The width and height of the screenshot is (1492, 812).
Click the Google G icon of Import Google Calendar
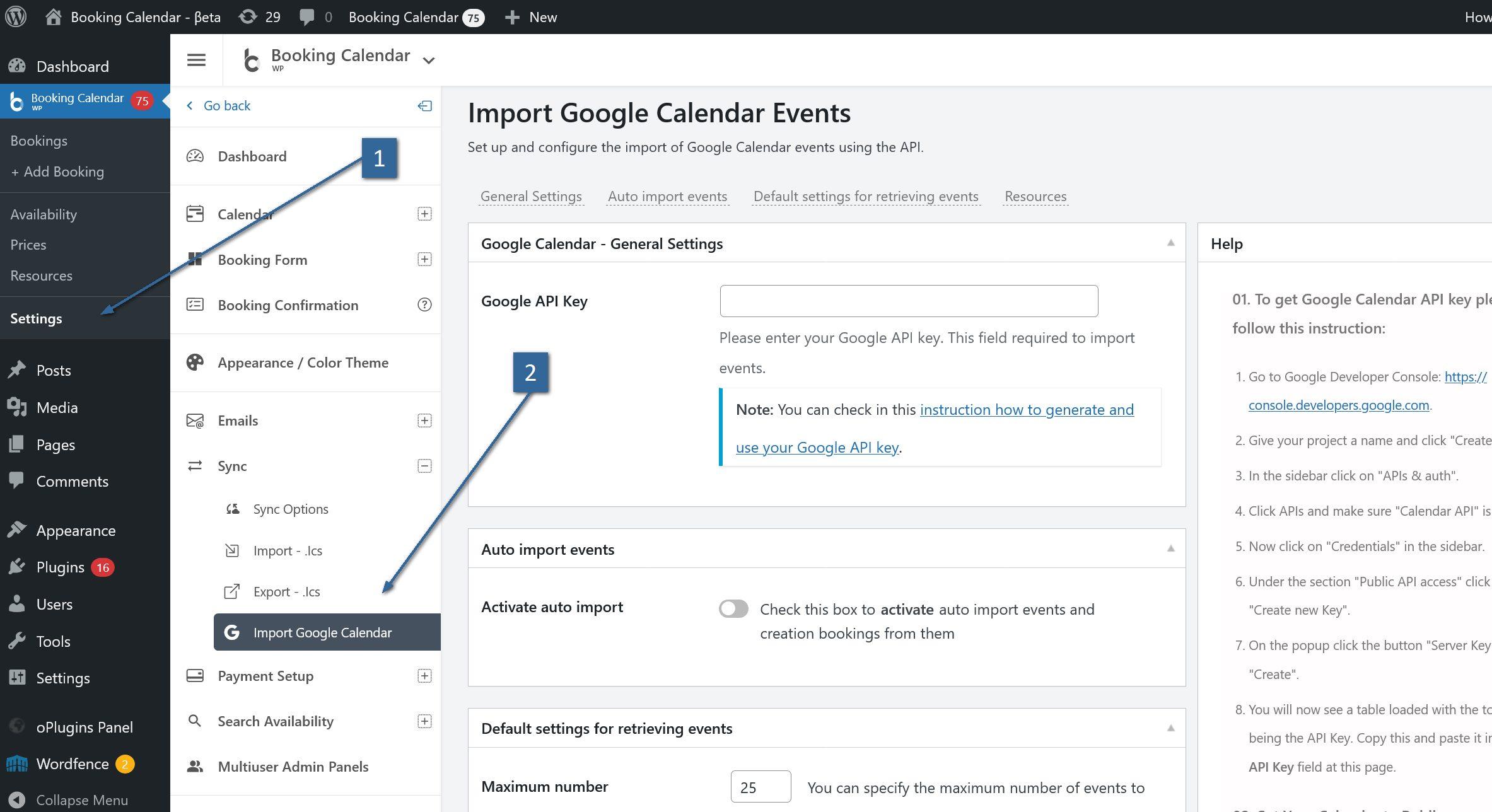click(x=231, y=632)
